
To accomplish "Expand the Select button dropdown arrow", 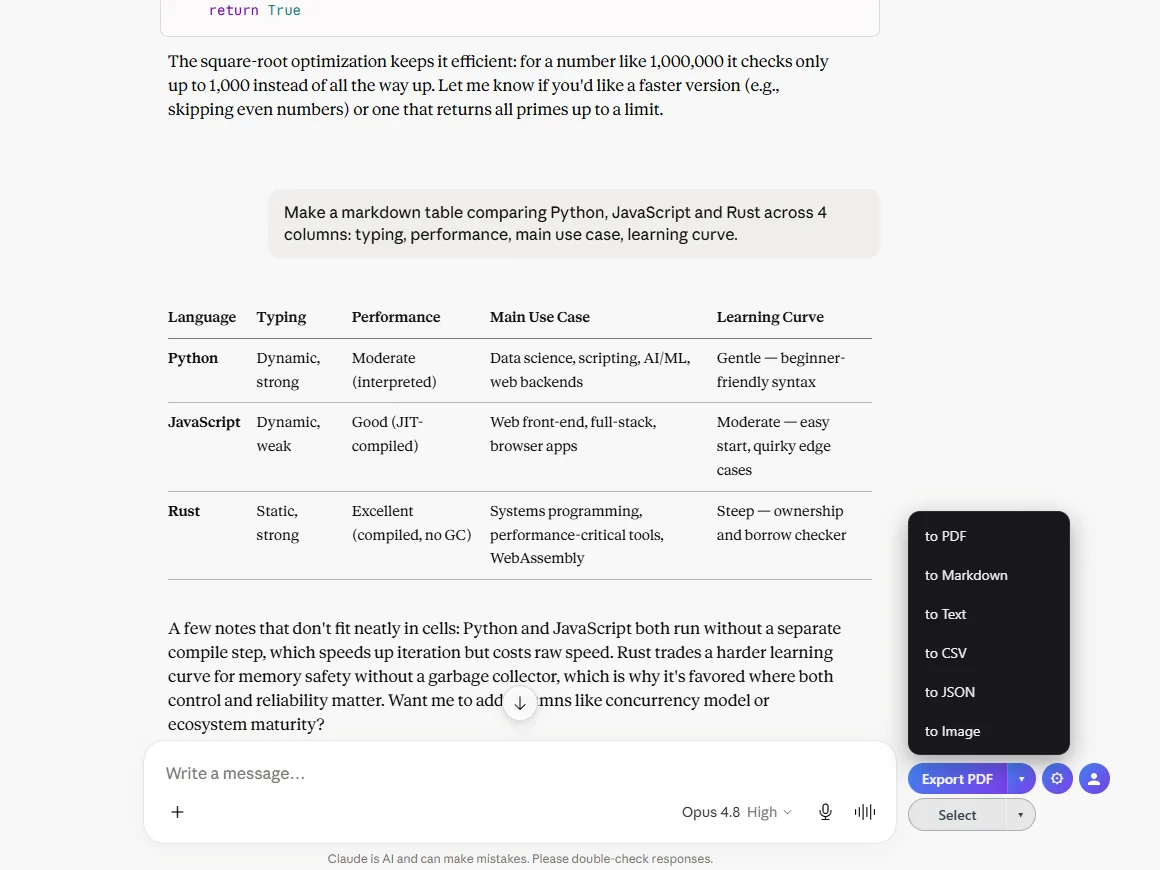I will [1020, 815].
